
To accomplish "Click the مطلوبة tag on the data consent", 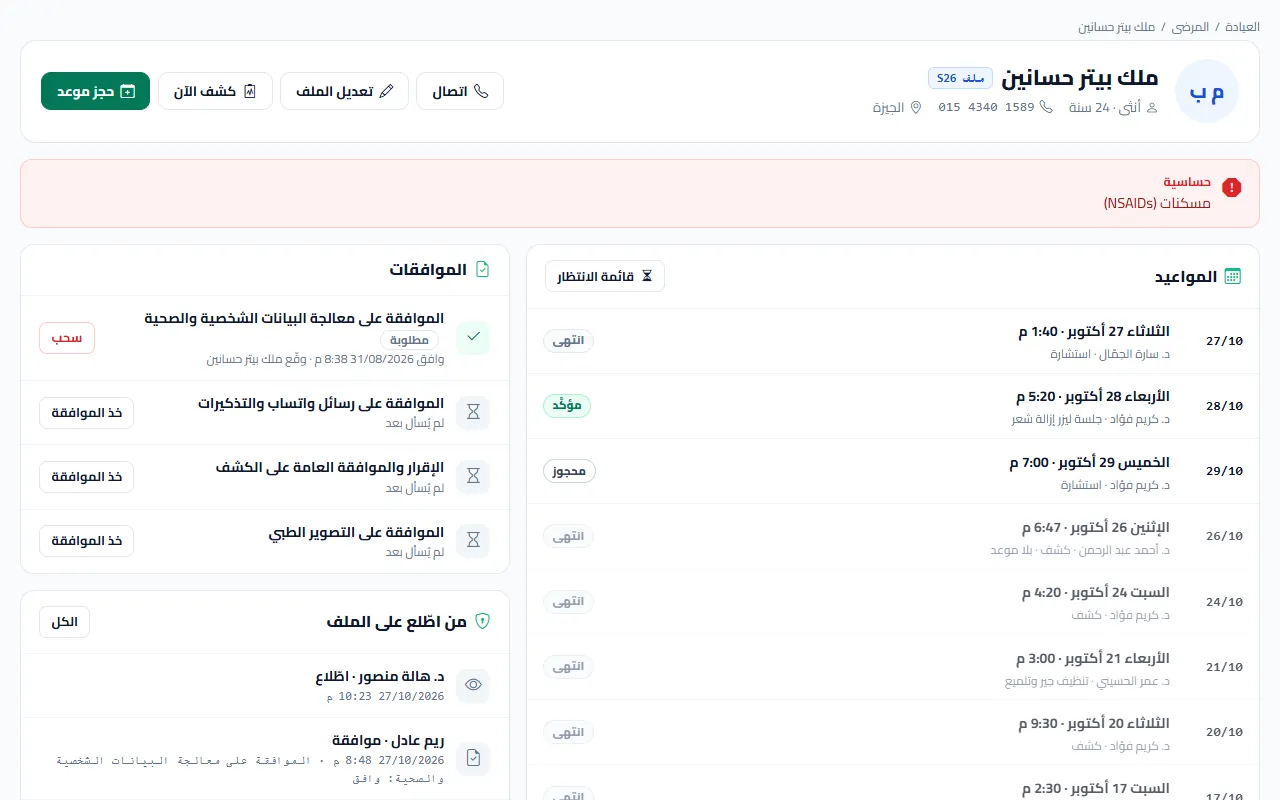I will tap(410, 340).
